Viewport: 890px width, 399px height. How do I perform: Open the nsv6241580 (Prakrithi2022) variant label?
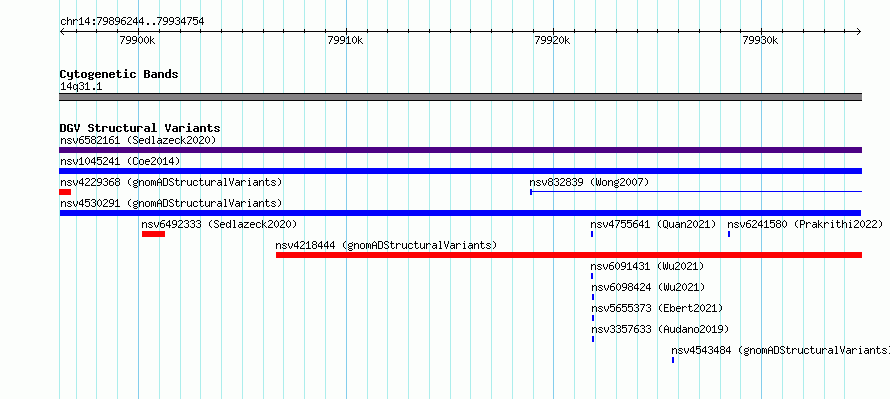click(805, 224)
